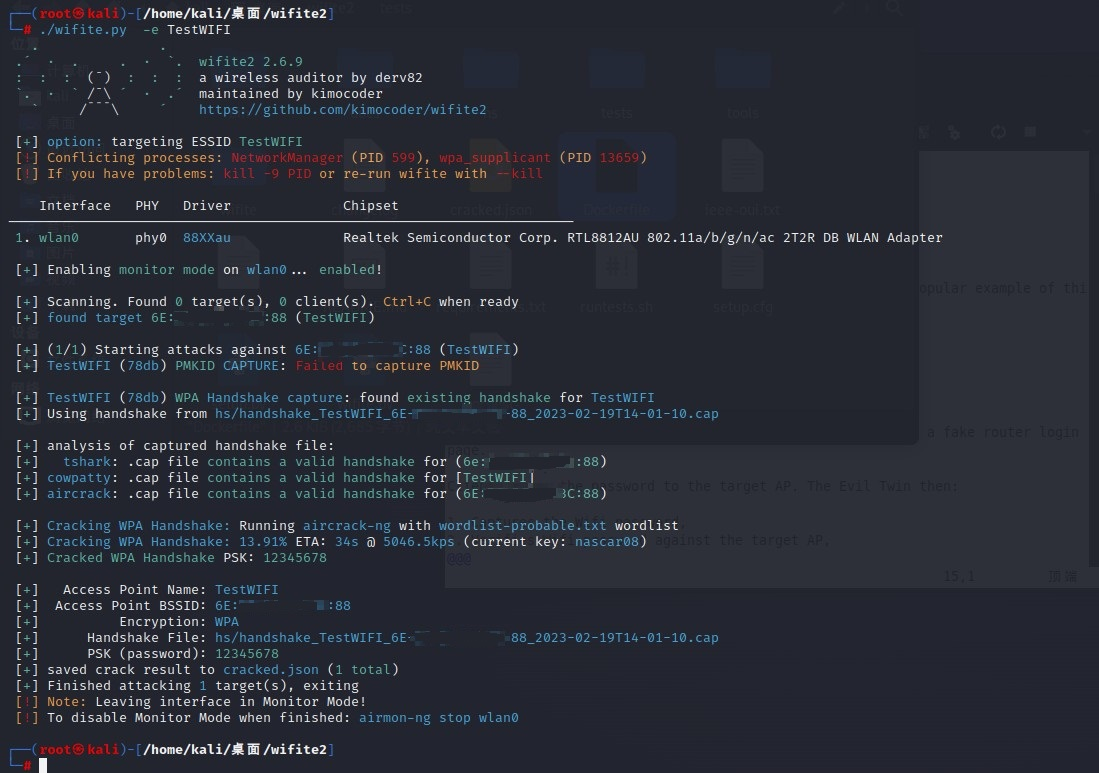Click '12345678' in Cracked WPA Handshake line
Viewport: 1099px width, 773px height.
(294, 558)
